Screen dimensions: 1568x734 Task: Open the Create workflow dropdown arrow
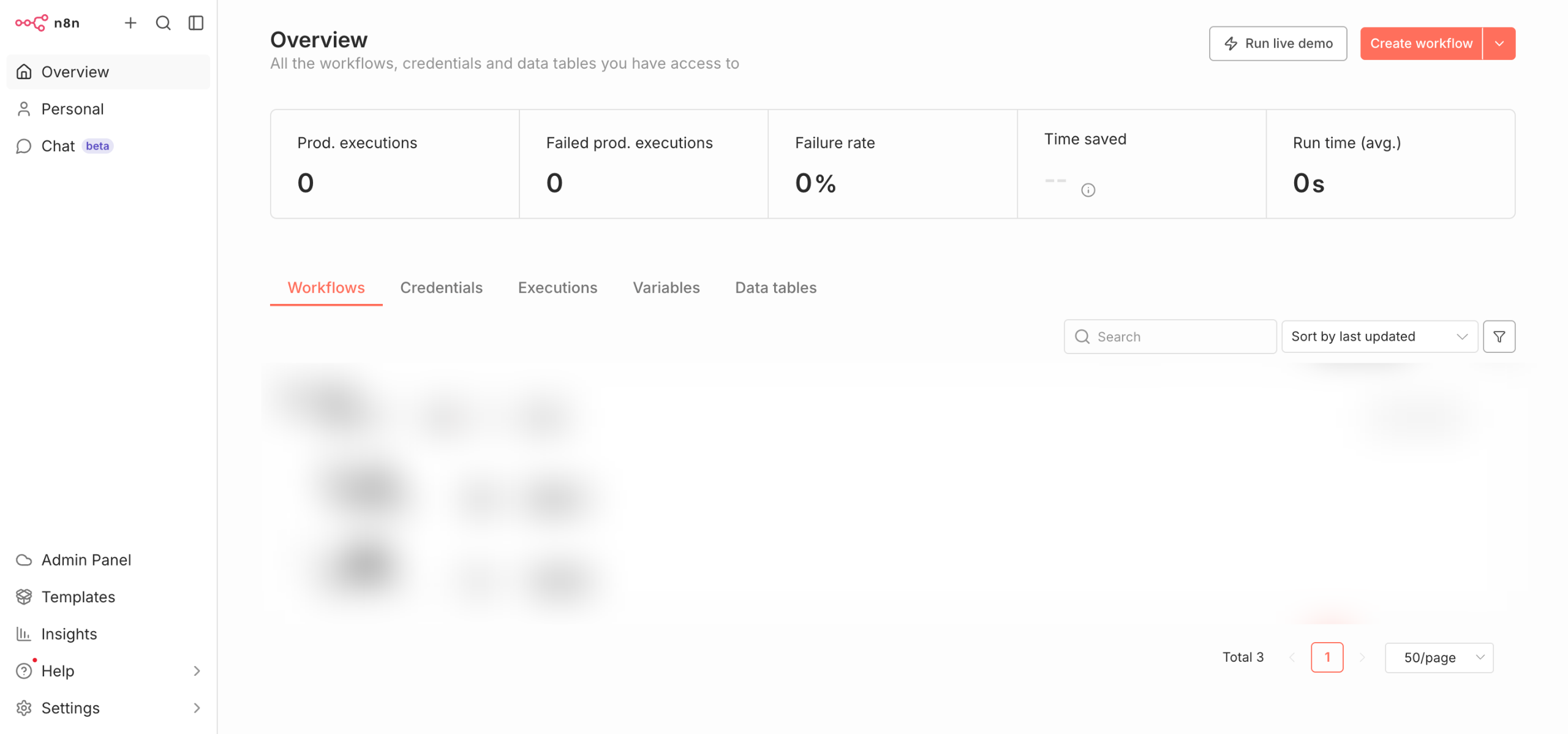tap(1499, 44)
